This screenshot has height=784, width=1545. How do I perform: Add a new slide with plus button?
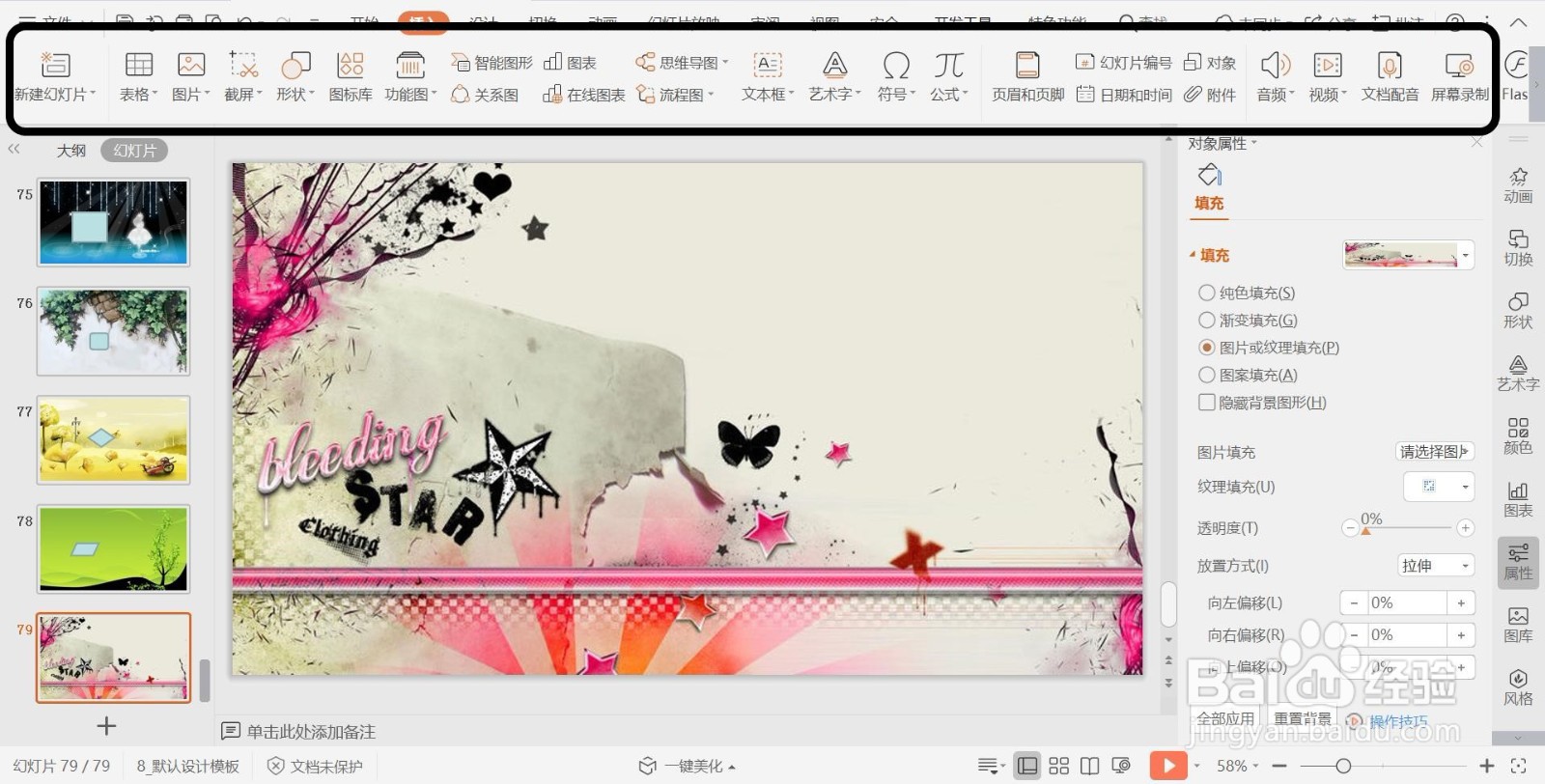pos(106,725)
